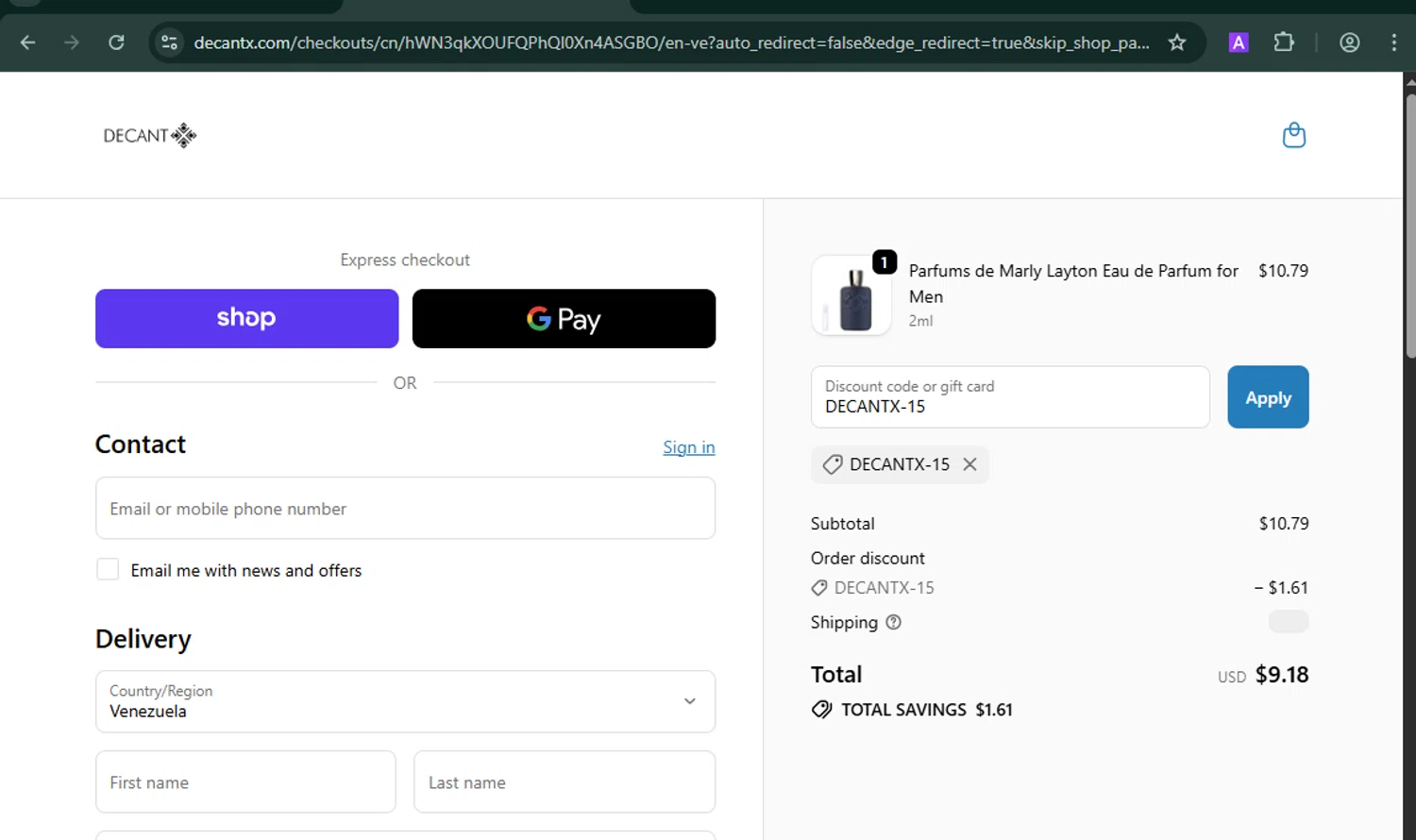The height and width of the screenshot is (840, 1416).
Task: Open the shopping bag cart icon
Action: pyautogui.click(x=1294, y=135)
